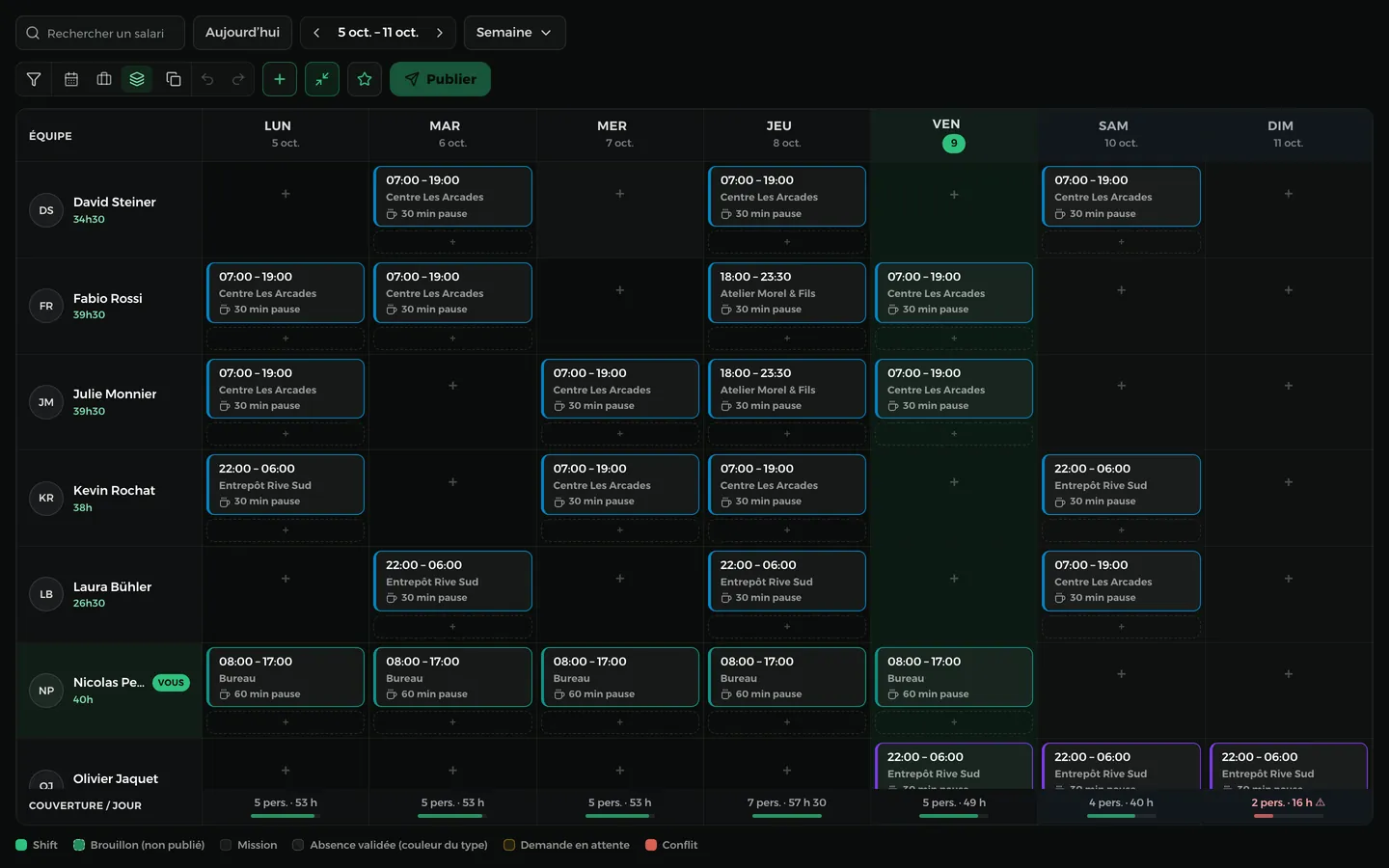Click the green Shift legend swatch
This screenshot has height=868, width=1389.
[x=21, y=845]
